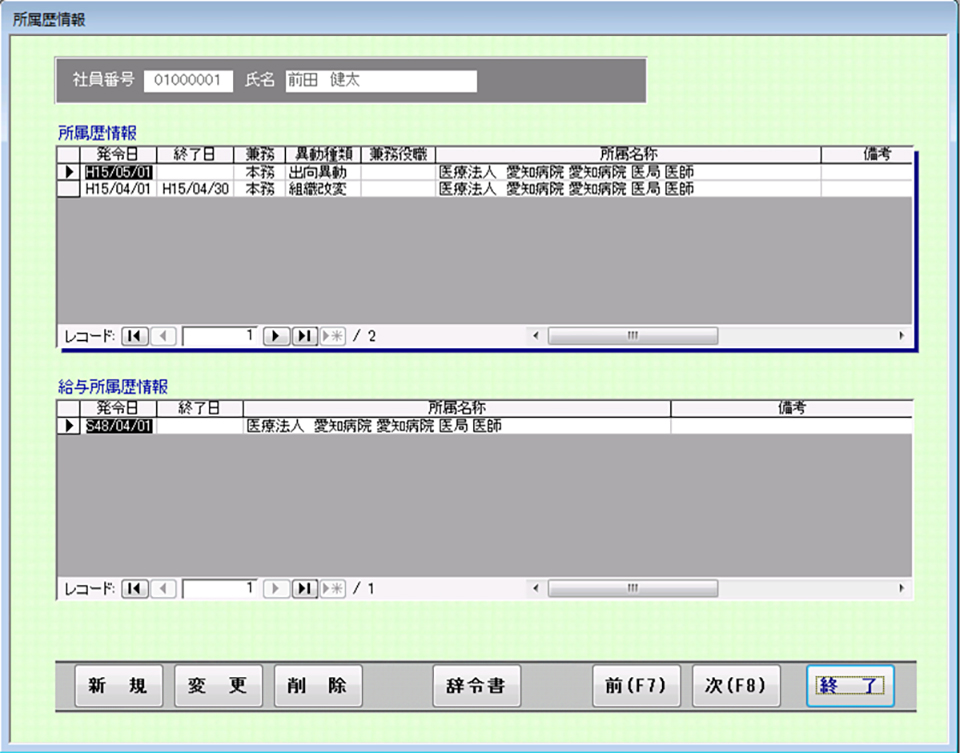Jump to last record in 所属歴情報 navigator
Screen dimensions: 960x753
coord(304,336)
